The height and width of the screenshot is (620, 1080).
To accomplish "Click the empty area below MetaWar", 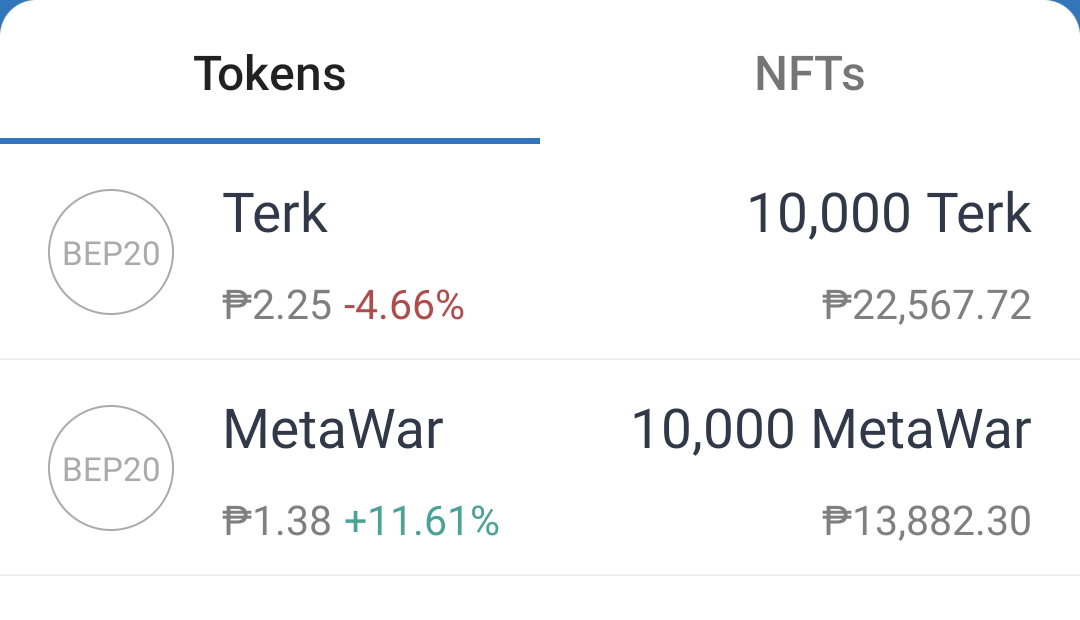I will [x=540, y=598].
